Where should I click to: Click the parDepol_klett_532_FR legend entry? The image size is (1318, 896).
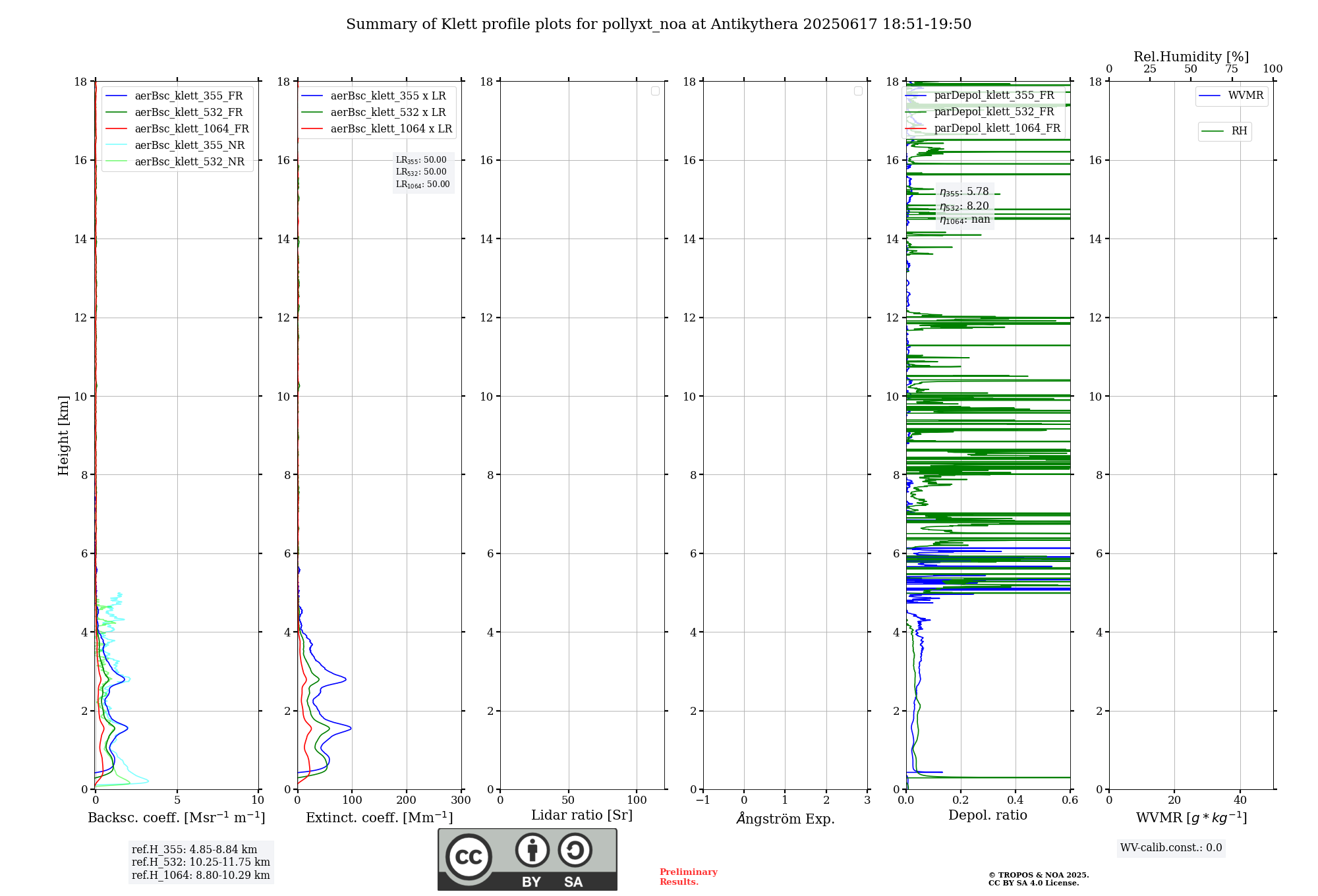coord(981,112)
